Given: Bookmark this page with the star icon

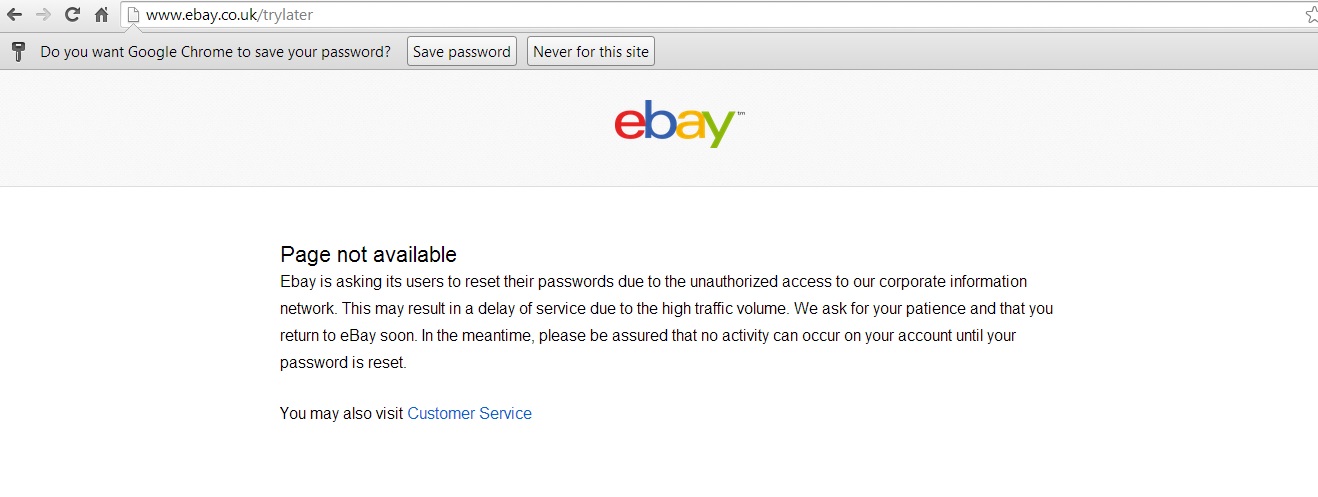Looking at the screenshot, I should [x=1311, y=15].
